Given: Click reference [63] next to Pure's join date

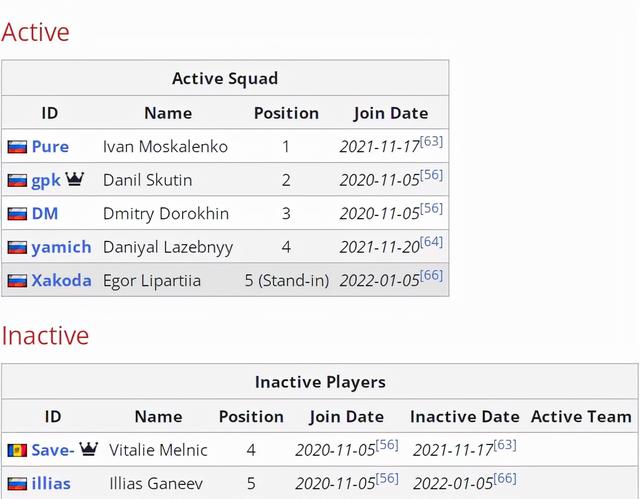Looking at the screenshot, I should click(431, 142).
